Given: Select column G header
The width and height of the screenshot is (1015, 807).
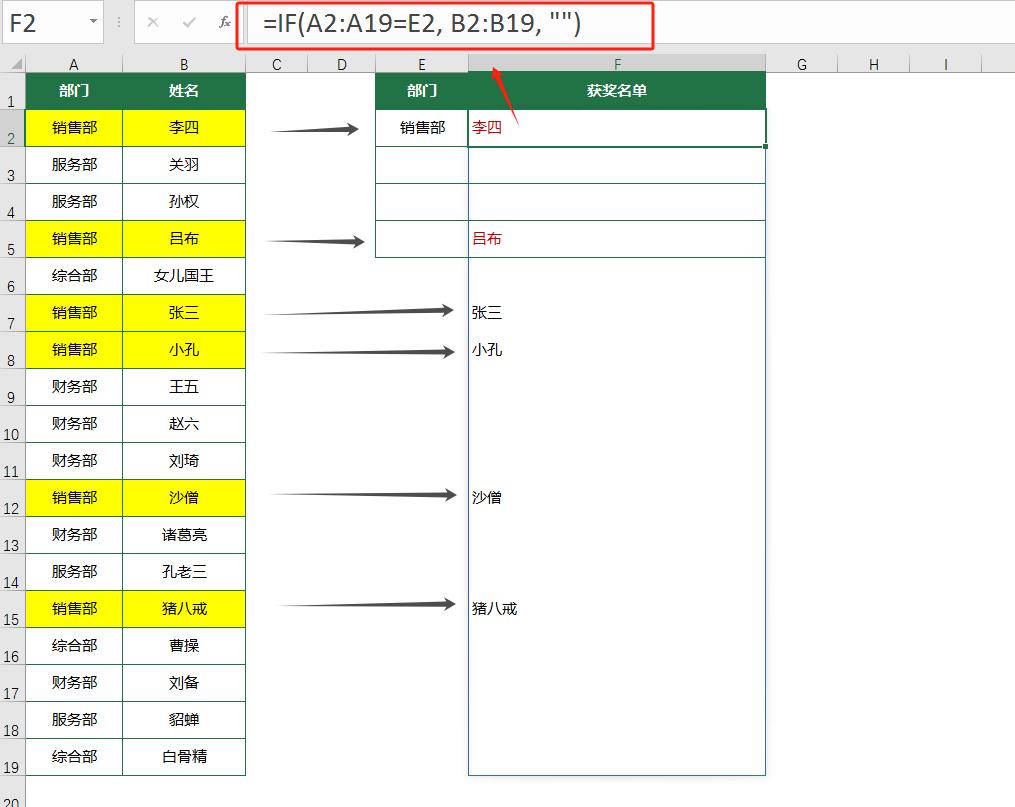Looking at the screenshot, I should point(801,64).
